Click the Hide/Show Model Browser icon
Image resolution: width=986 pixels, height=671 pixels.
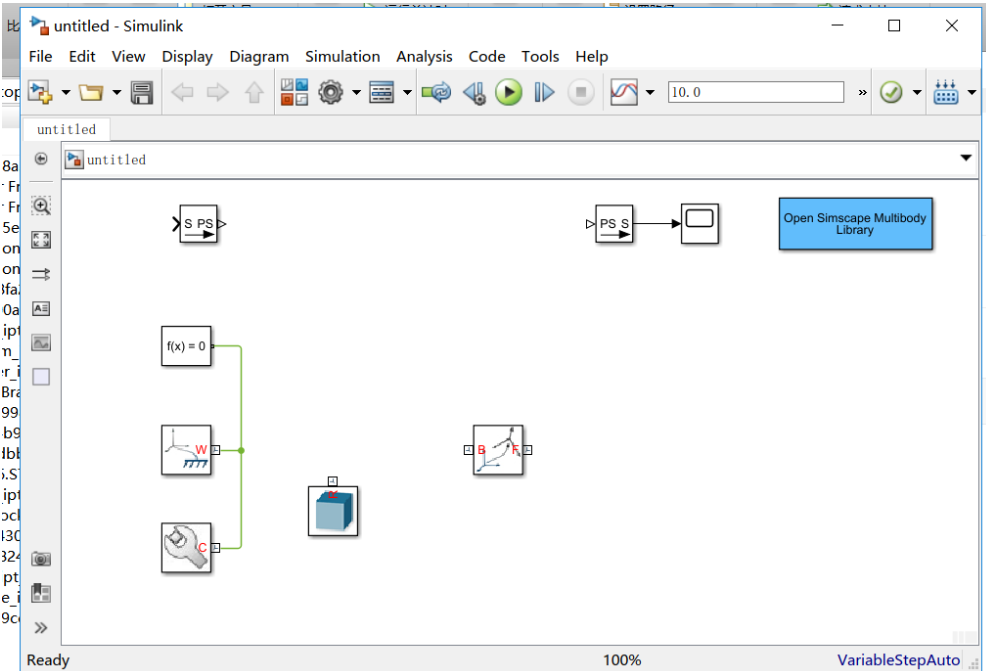pos(41,158)
